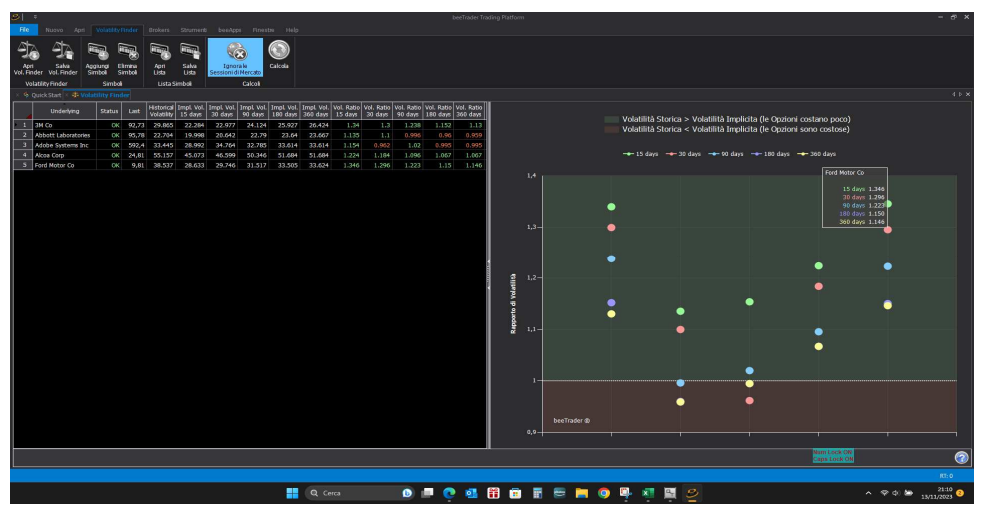The height and width of the screenshot is (514, 986).
Task: Switch to the Quick Start tab
Action: point(43,95)
